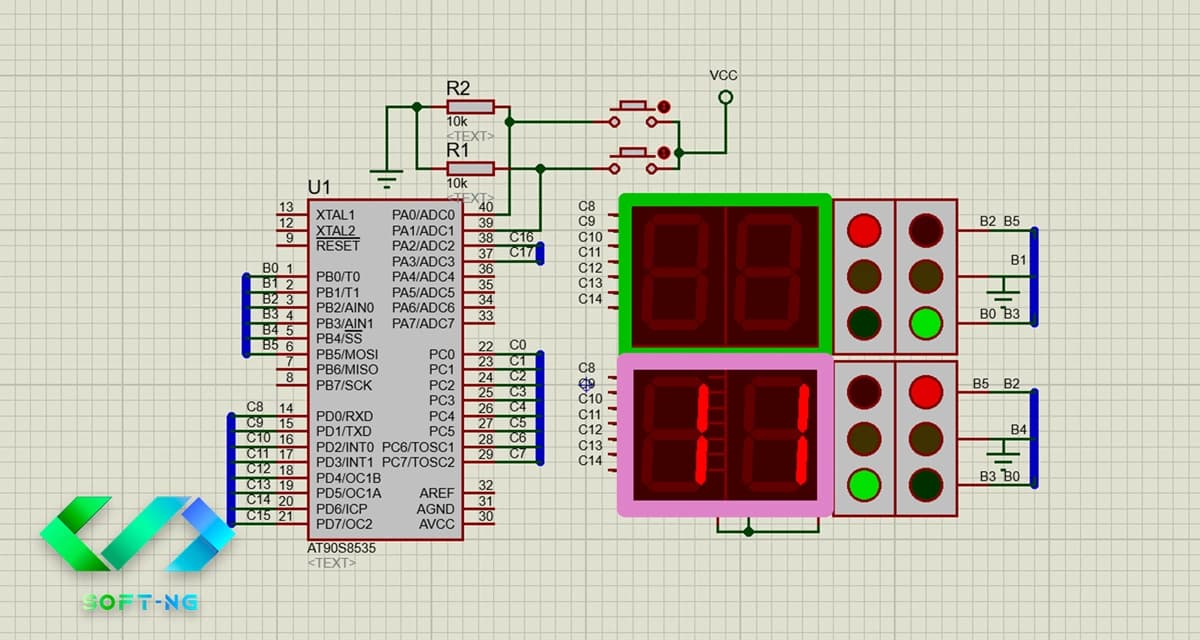1200x640 pixels.
Task: Select resistor R1 component body
Action: tap(470, 168)
